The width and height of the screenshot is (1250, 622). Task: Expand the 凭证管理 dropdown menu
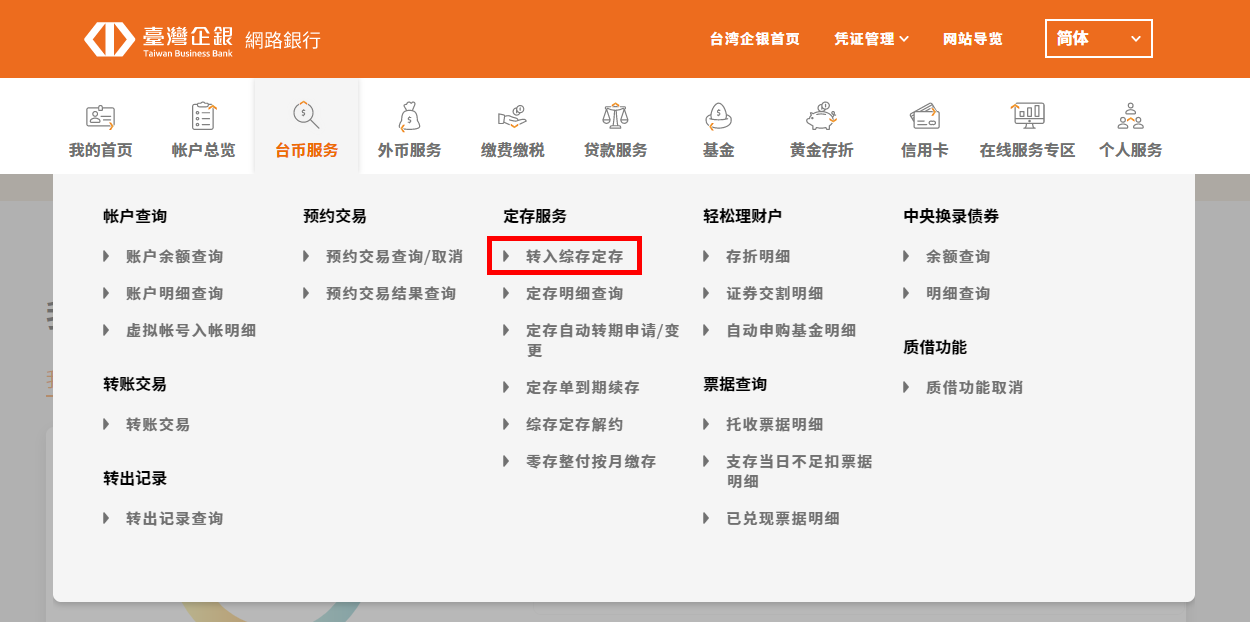pos(871,39)
